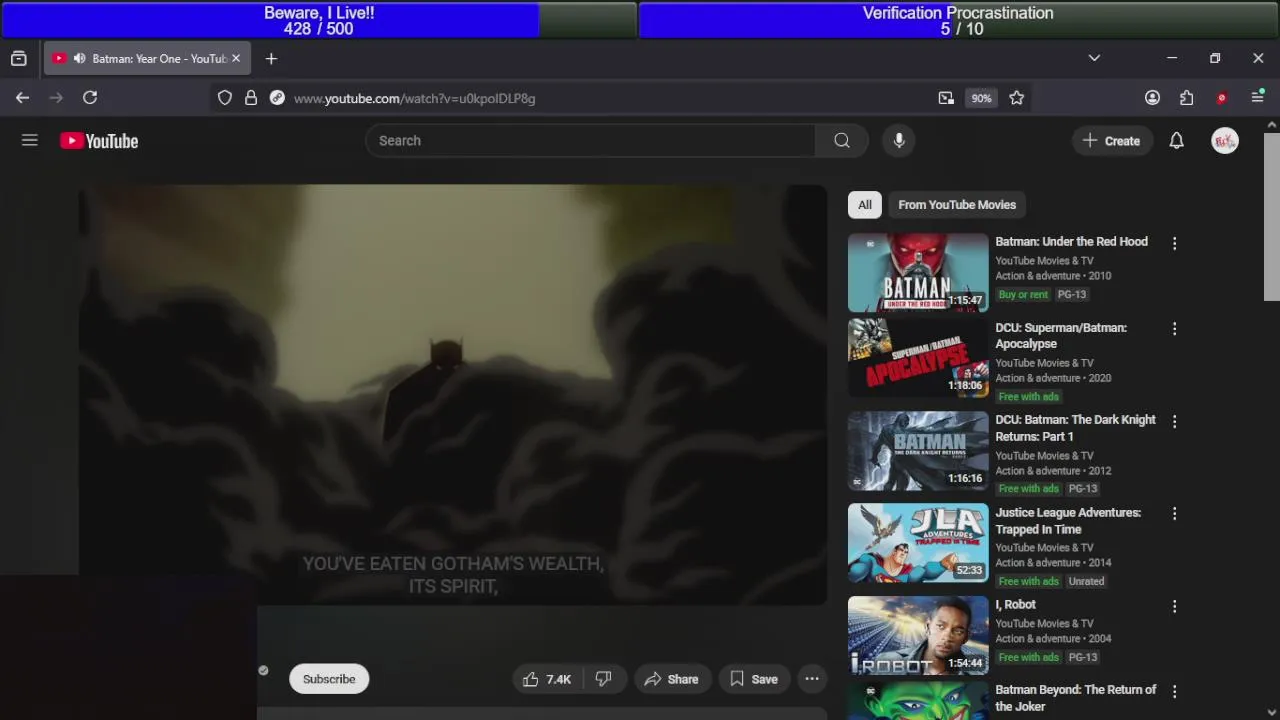Click The Dark Knight Returns thumbnail
The height and width of the screenshot is (720, 1280).
click(x=918, y=451)
